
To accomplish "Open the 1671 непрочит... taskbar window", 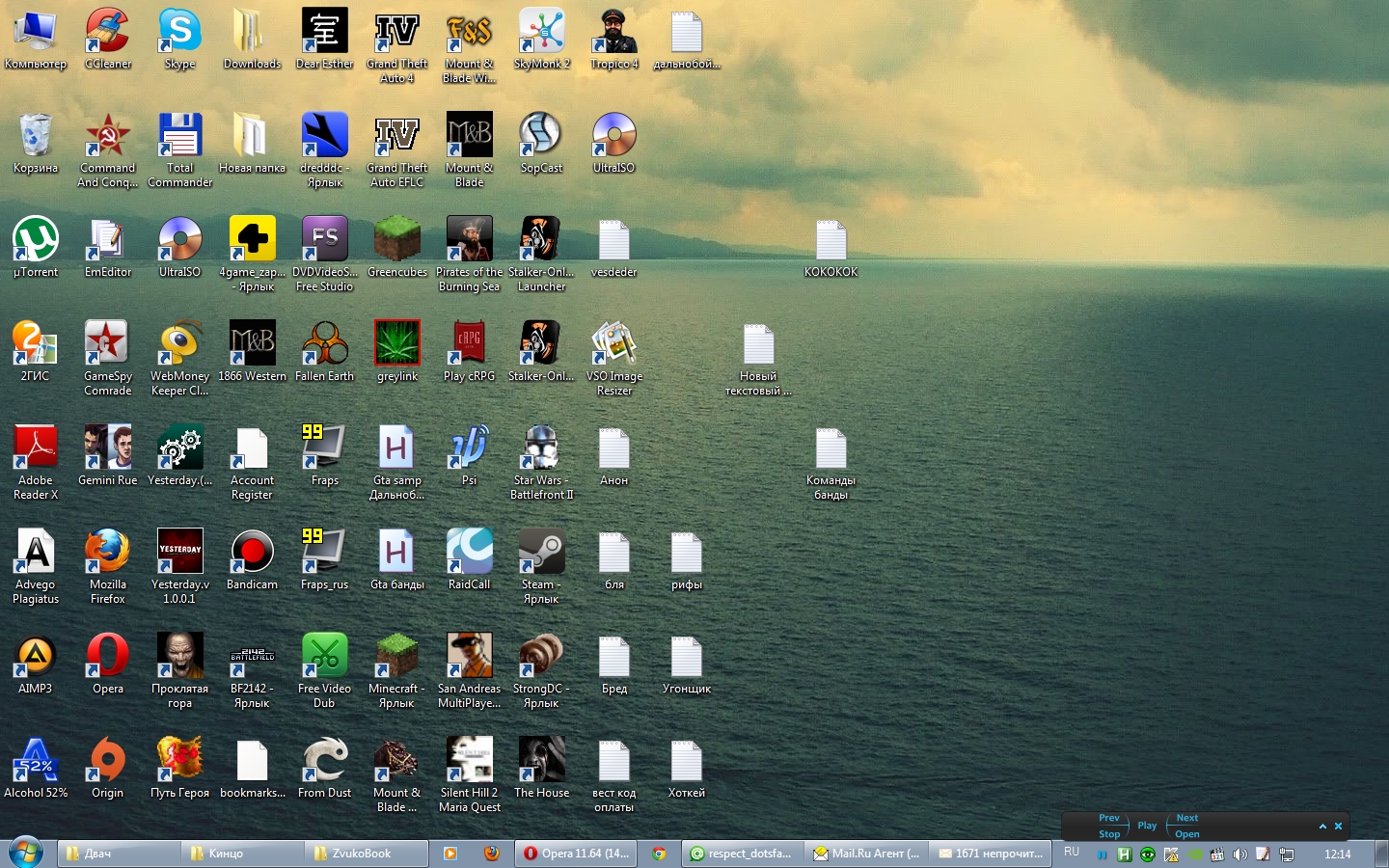I will 989,854.
